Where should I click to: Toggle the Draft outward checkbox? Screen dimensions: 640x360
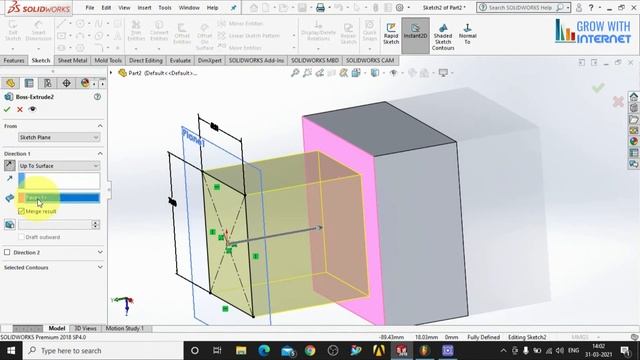pos(22,237)
